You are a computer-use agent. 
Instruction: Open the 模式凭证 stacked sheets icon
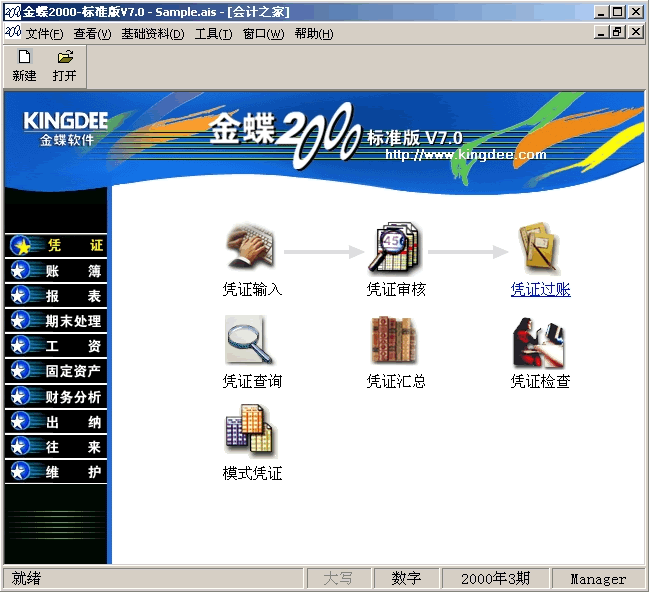250,431
